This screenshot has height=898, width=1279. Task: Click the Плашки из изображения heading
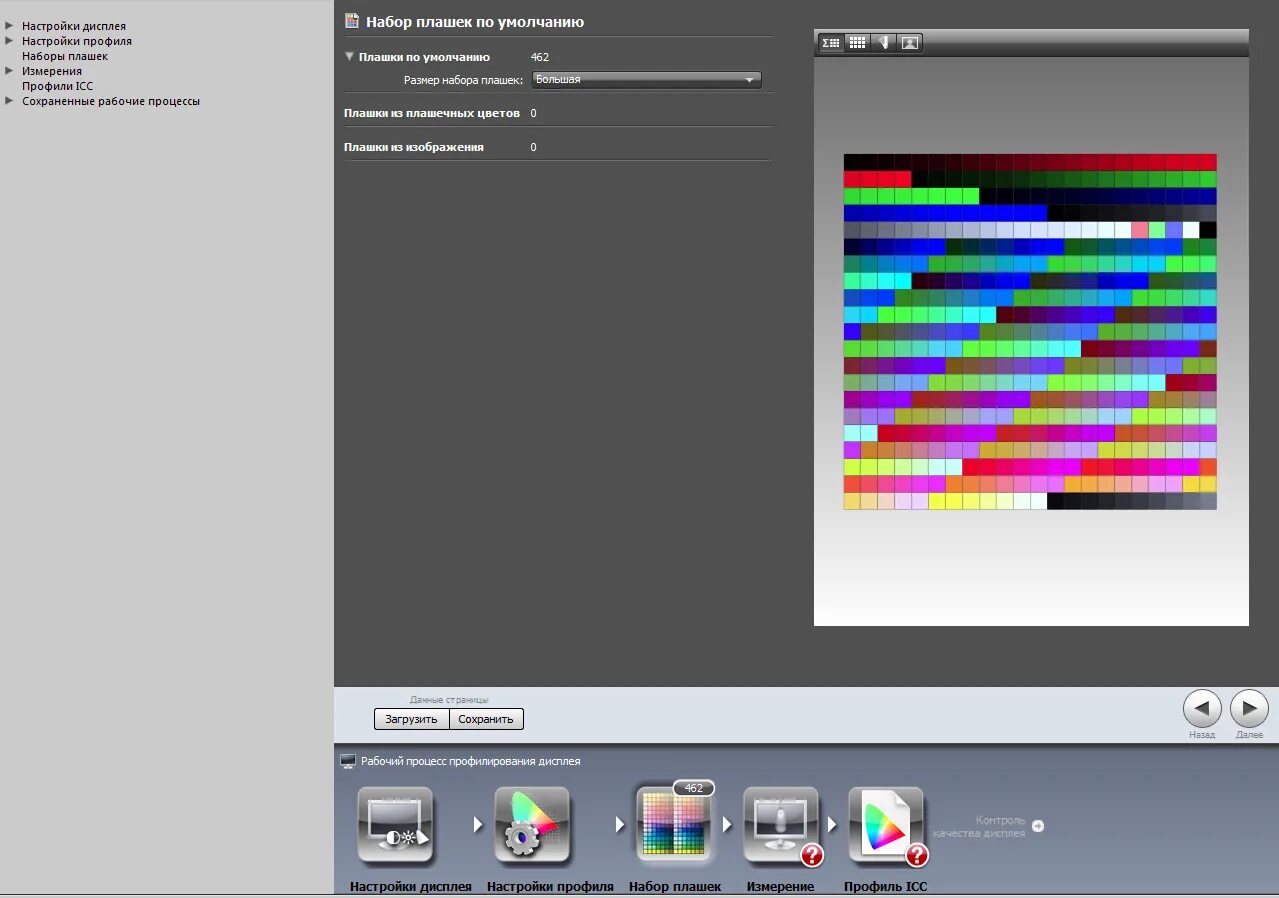pos(414,147)
